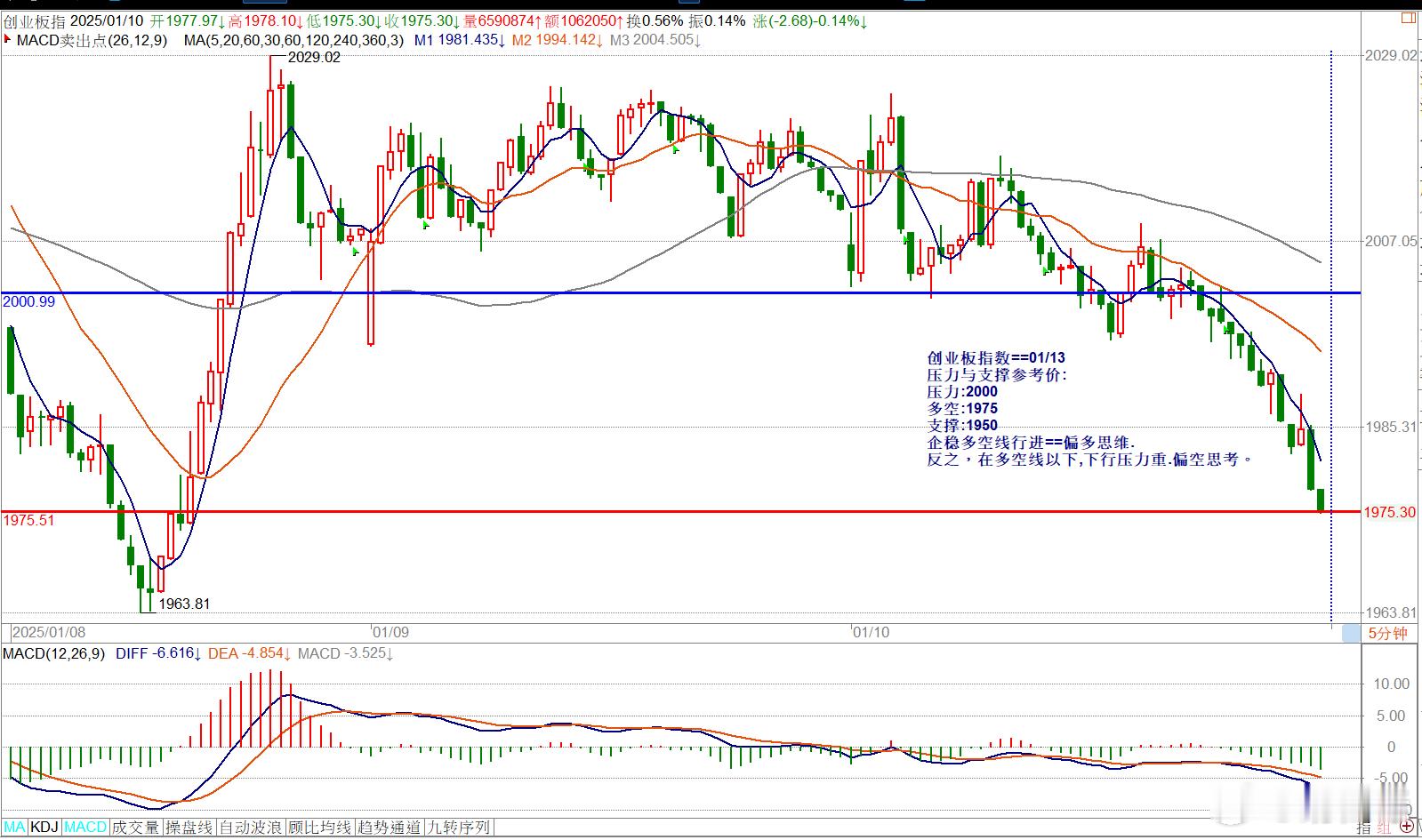The height and width of the screenshot is (840, 1422).
Task: Click the 2007.05 price axis label
Action: coord(1391,241)
